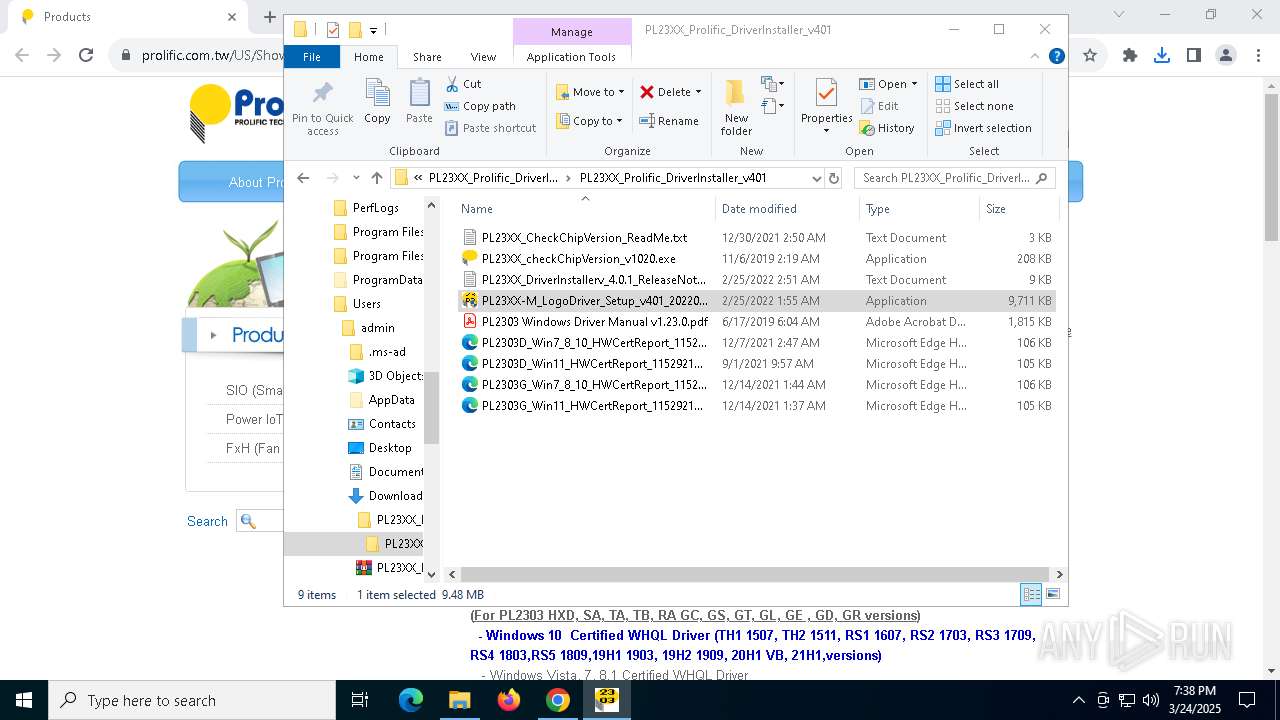Reload the Chrome page

pos(86,55)
